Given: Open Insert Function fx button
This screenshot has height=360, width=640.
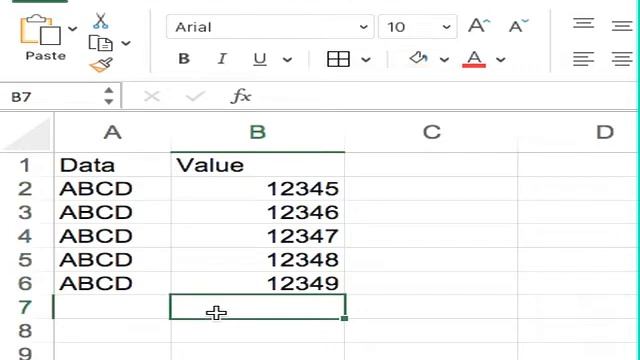Looking at the screenshot, I should 241,96.
